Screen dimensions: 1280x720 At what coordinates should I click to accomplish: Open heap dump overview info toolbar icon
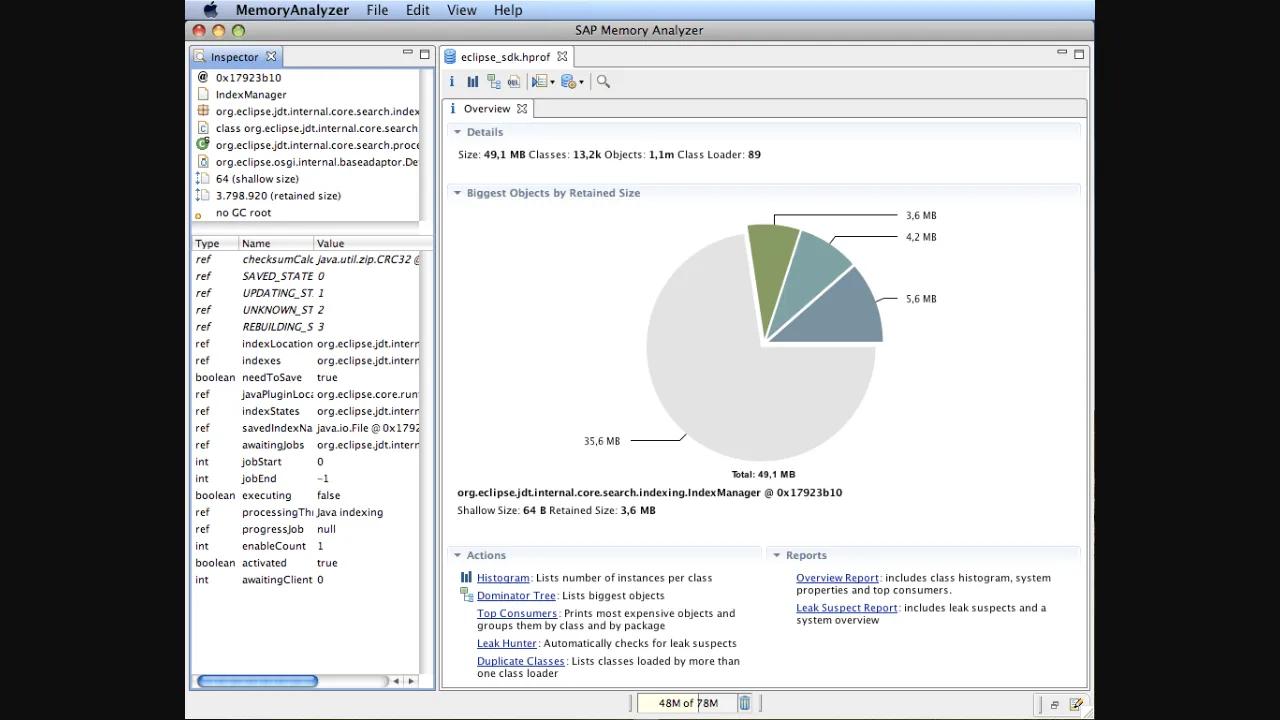click(x=452, y=82)
